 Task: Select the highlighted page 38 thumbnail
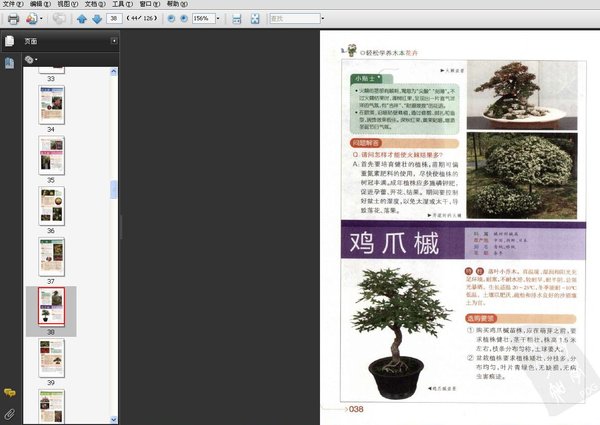[x=52, y=307]
